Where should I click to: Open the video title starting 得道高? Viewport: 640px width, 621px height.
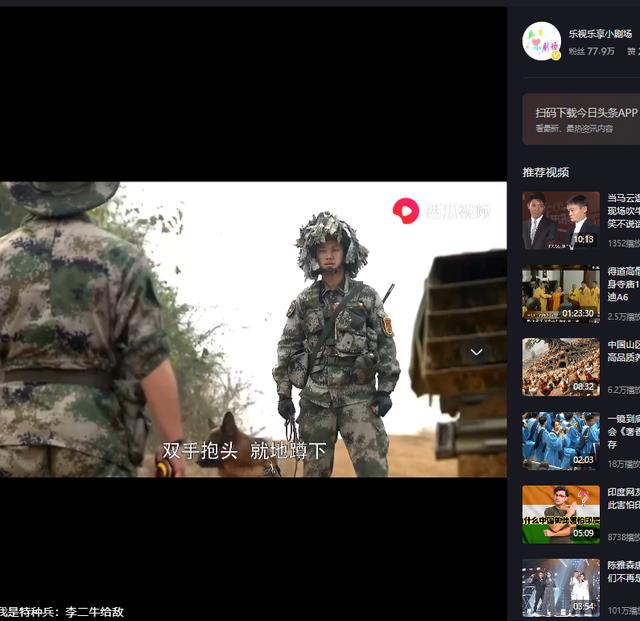pos(623,284)
